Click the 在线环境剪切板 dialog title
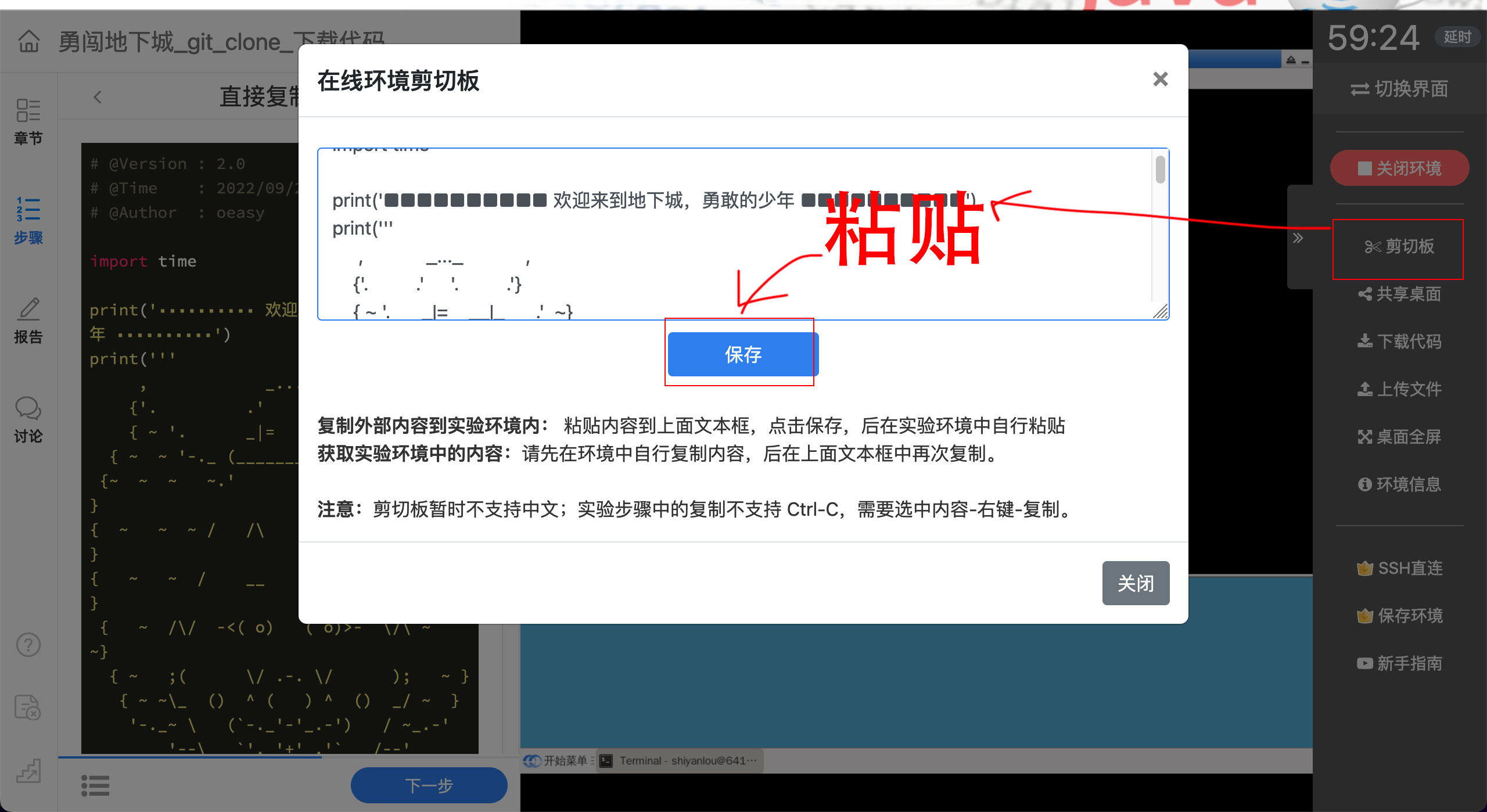Image resolution: width=1487 pixels, height=812 pixels. coord(398,81)
